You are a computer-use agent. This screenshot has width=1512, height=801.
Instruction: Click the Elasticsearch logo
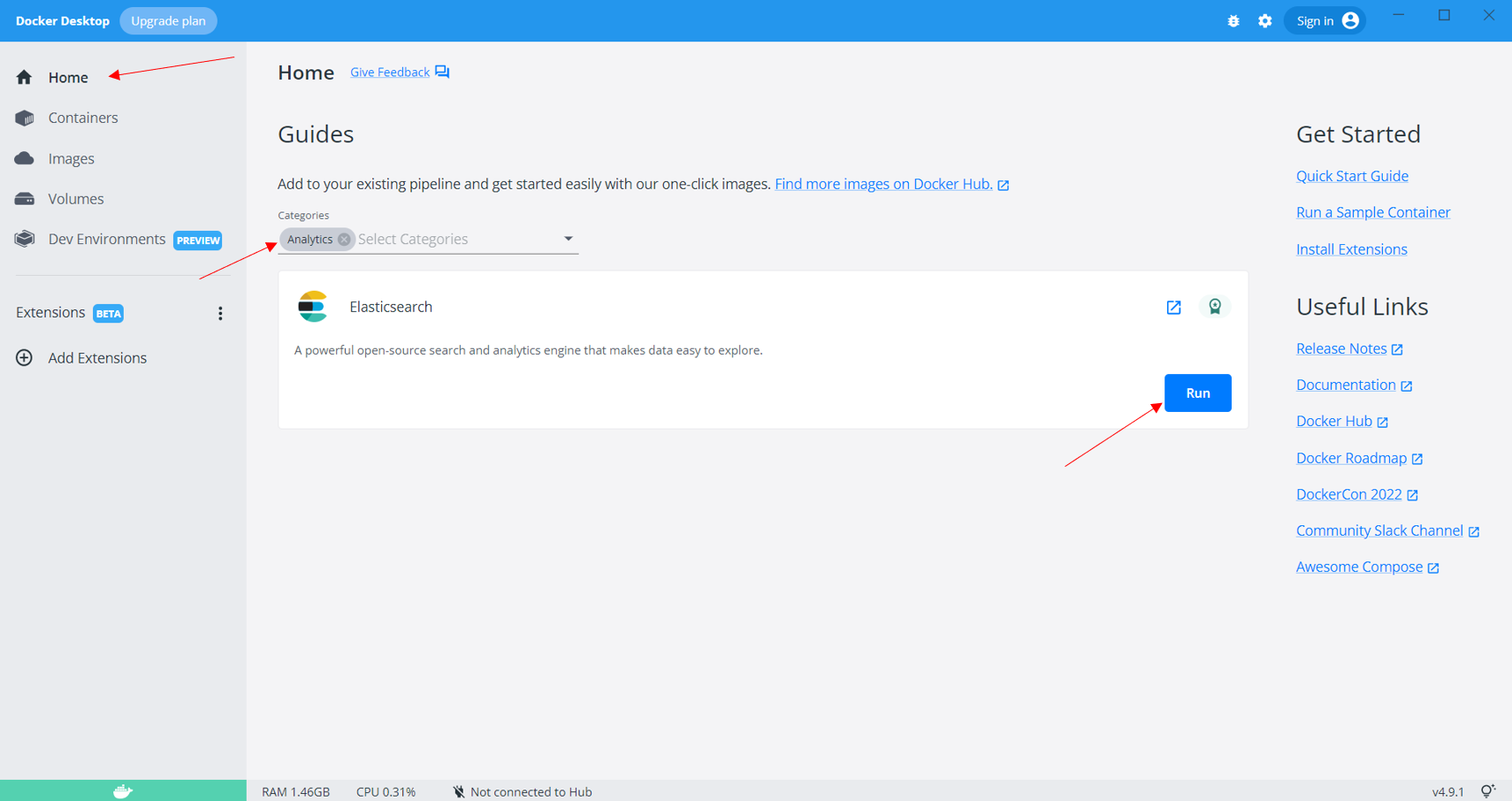pos(312,307)
